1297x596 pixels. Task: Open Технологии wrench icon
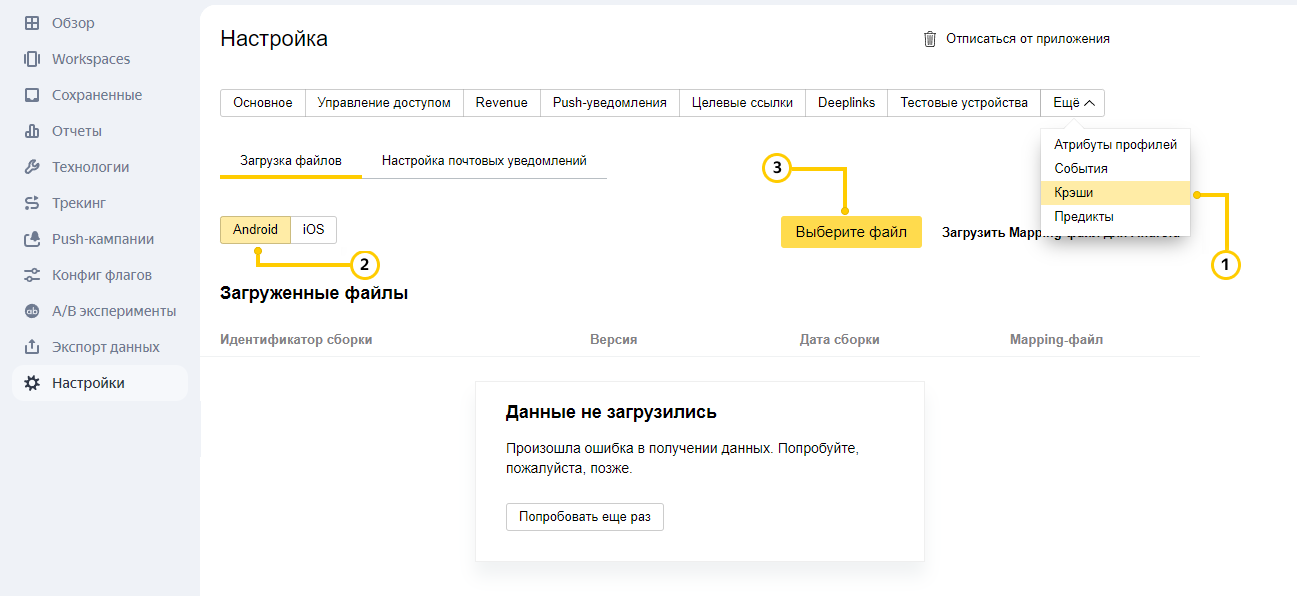(x=32, y=167)
